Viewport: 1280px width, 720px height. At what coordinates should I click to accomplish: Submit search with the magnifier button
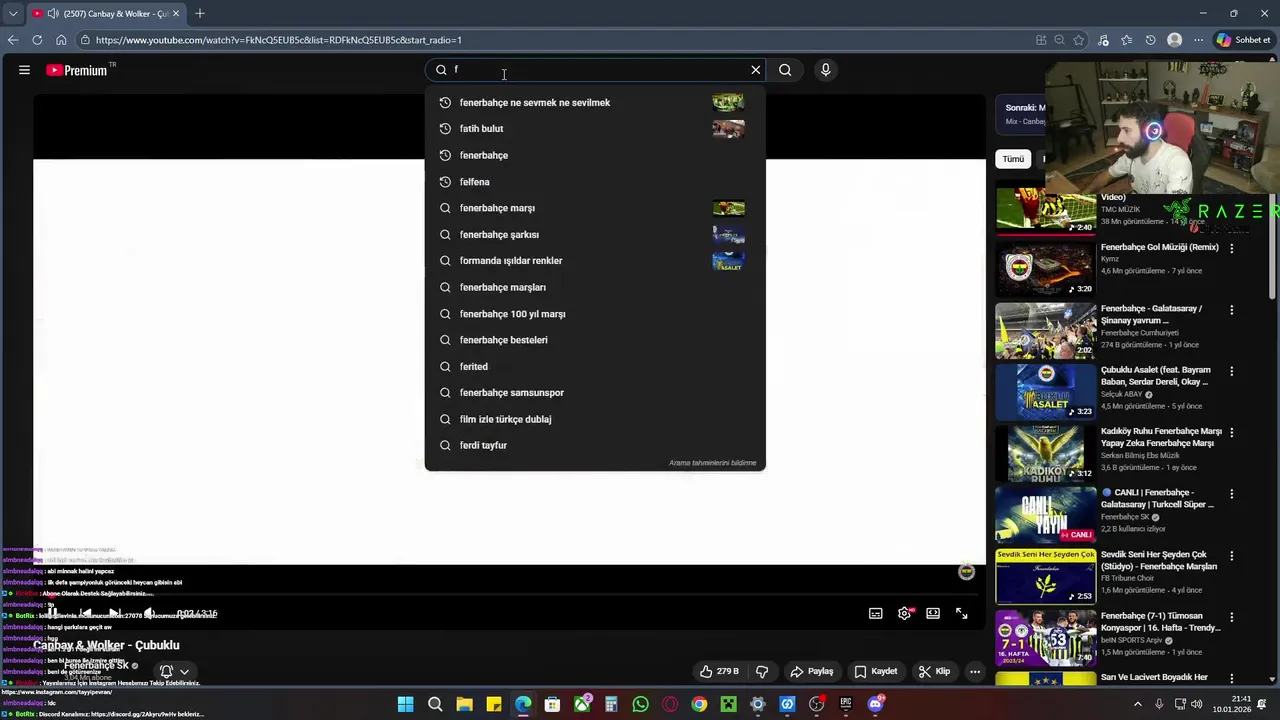[x=785, y=70]
